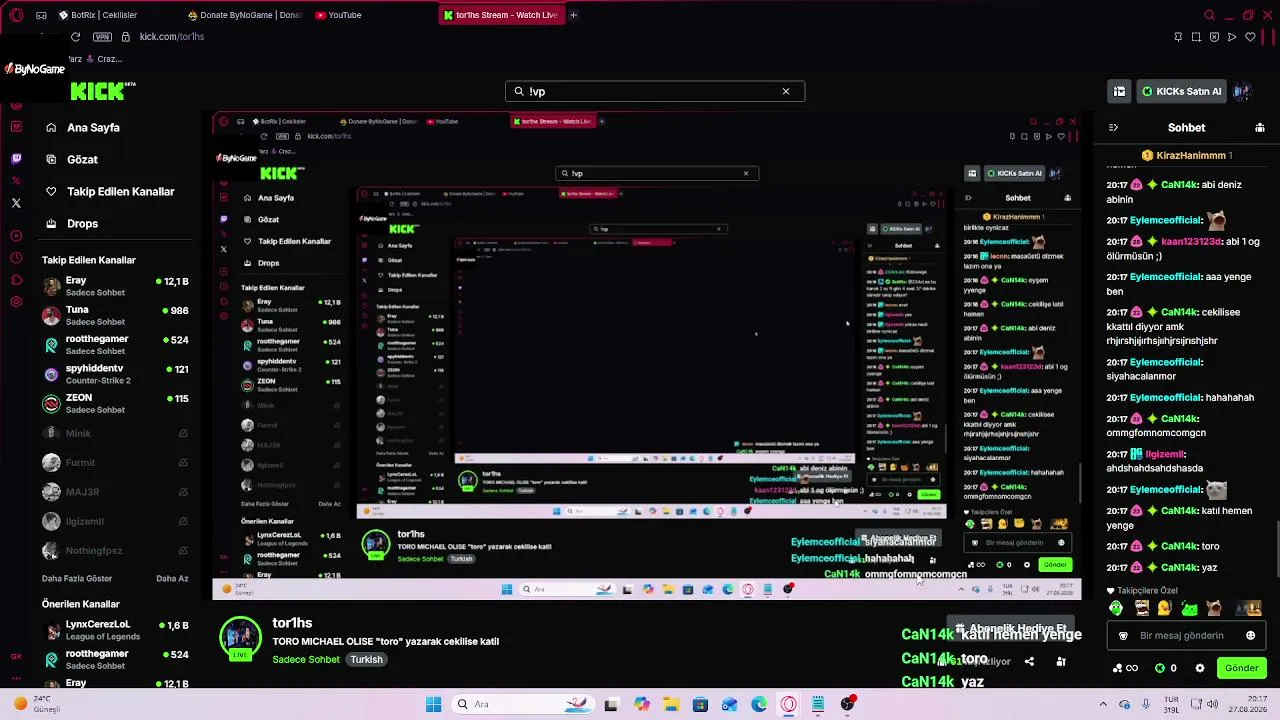Viewport: 1280px width, 720px height.
Task: Open X (Twitter) from the Opera sidebar
Action: (16, 203)
